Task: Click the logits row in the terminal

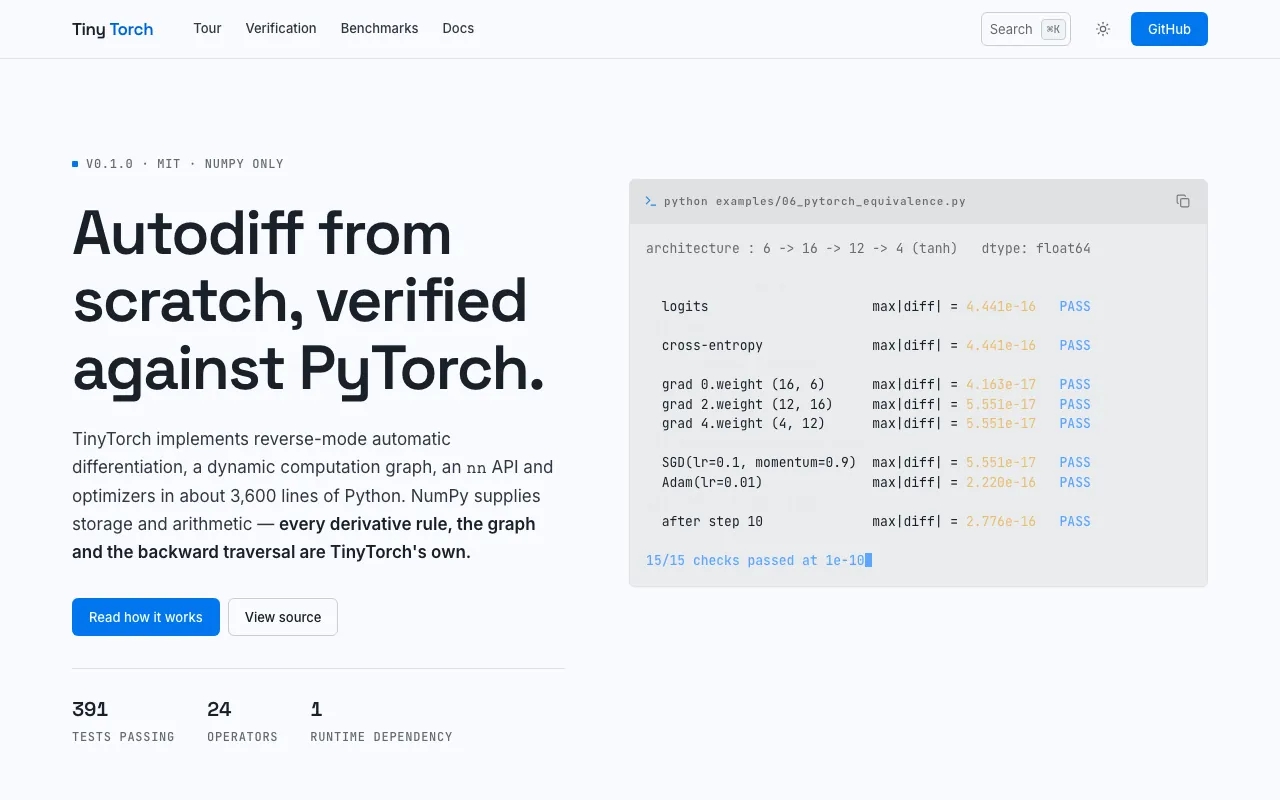Action: [x=876, y=306]
